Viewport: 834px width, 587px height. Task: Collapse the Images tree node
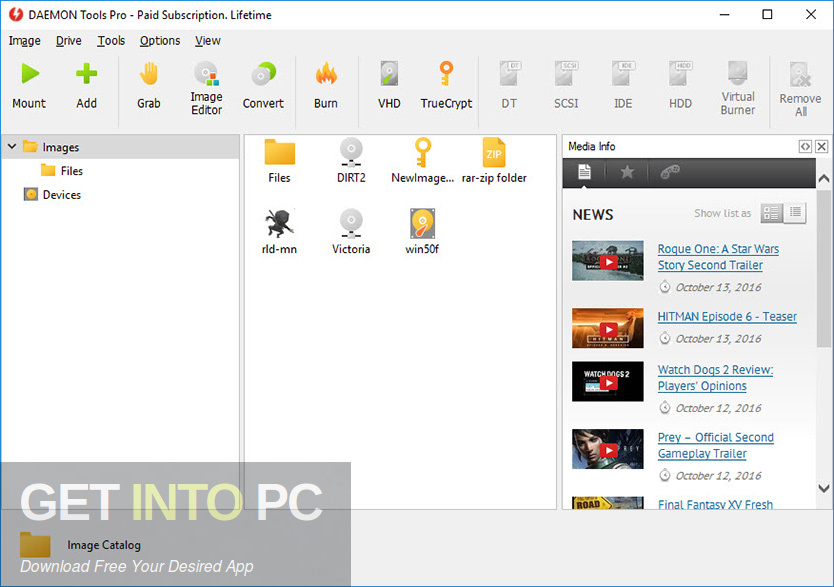click(x=12, y=146)
